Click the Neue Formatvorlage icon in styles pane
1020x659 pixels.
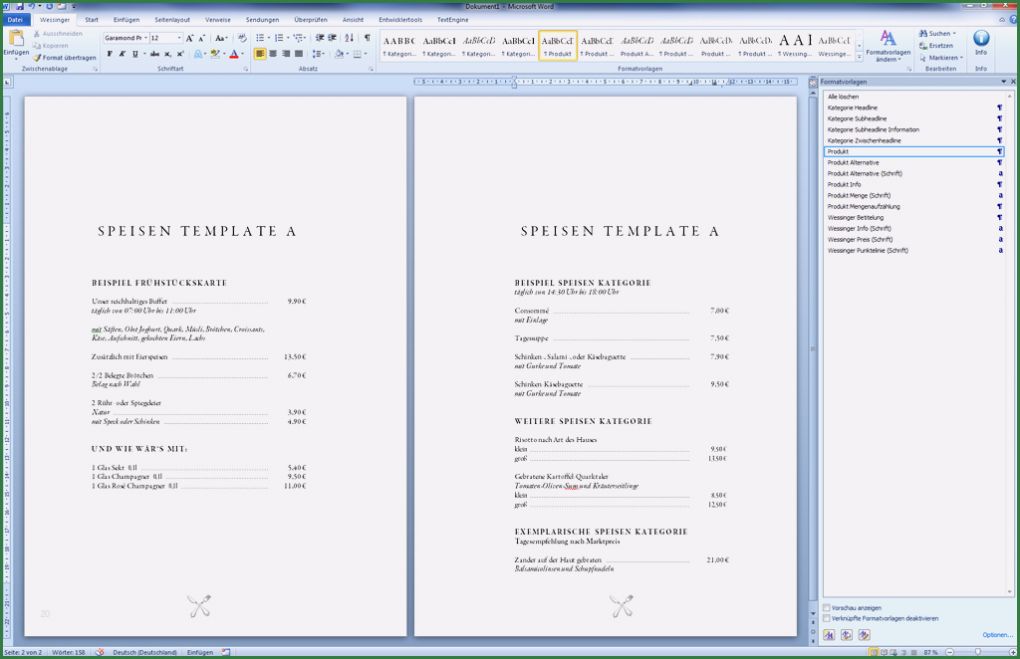pyautogui.click(x=828, y=633)
